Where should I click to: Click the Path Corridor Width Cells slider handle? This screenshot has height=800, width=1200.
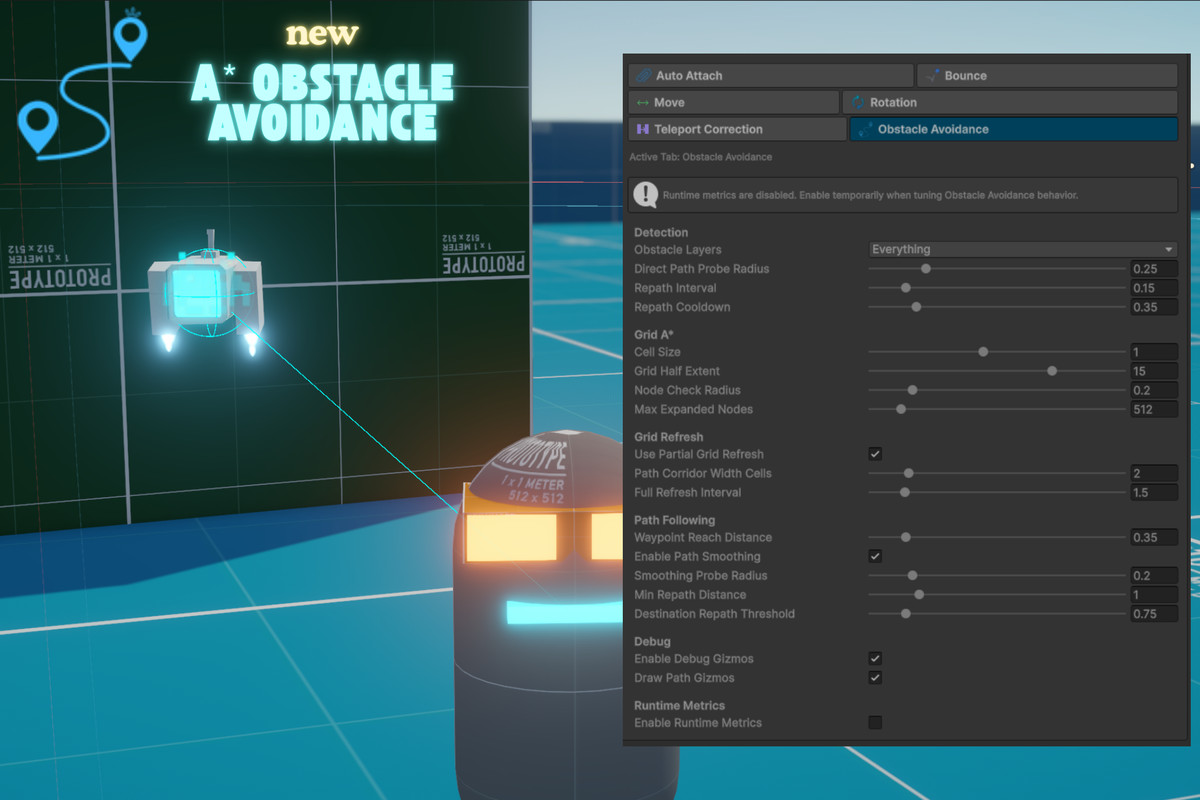click(x=909, y=473)
